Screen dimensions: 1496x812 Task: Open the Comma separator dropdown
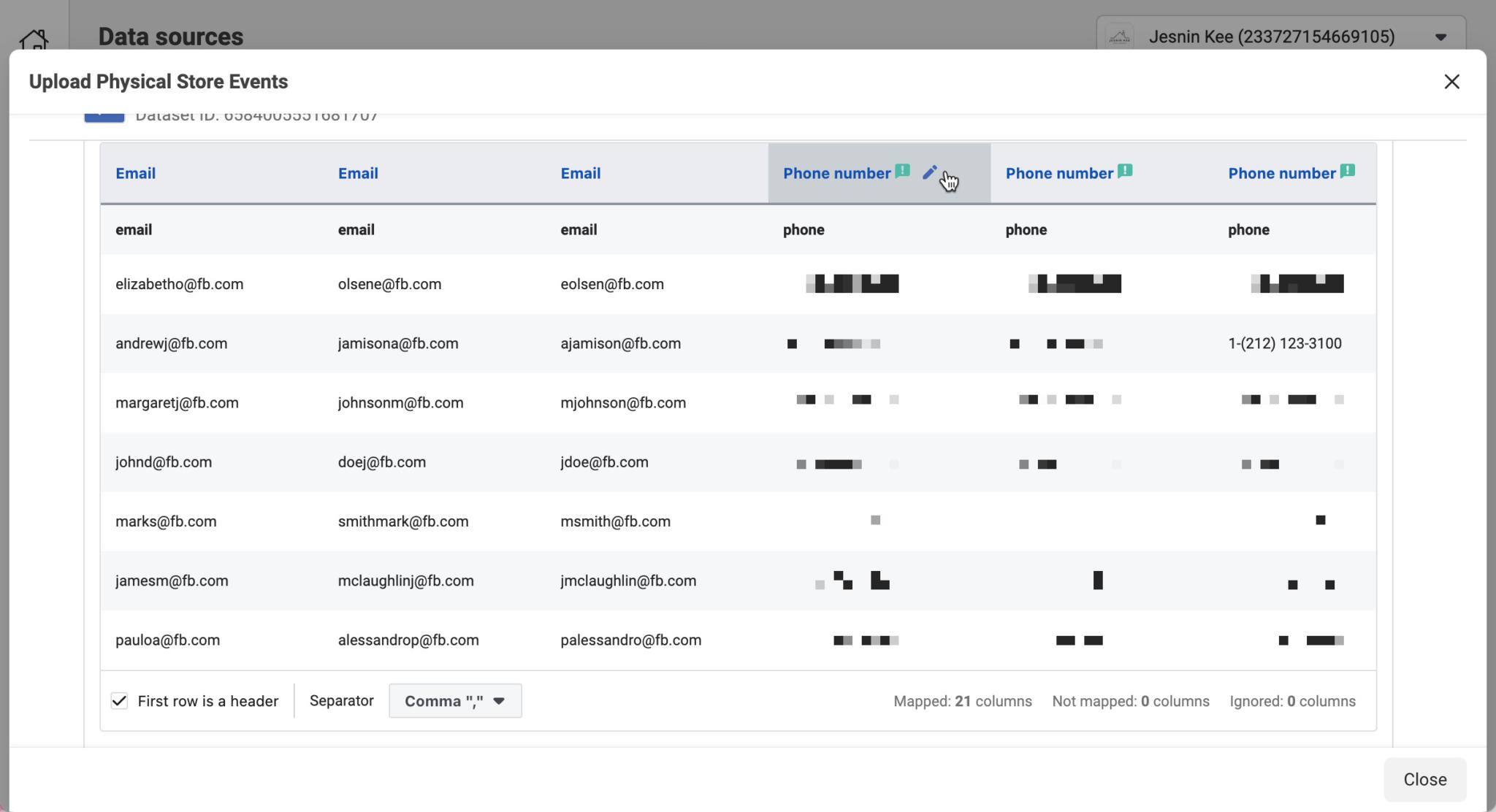click(454, 700)
